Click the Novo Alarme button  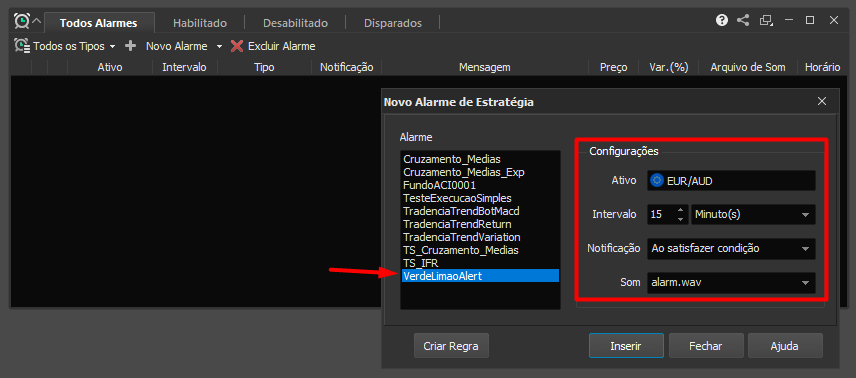click(176, 46)
